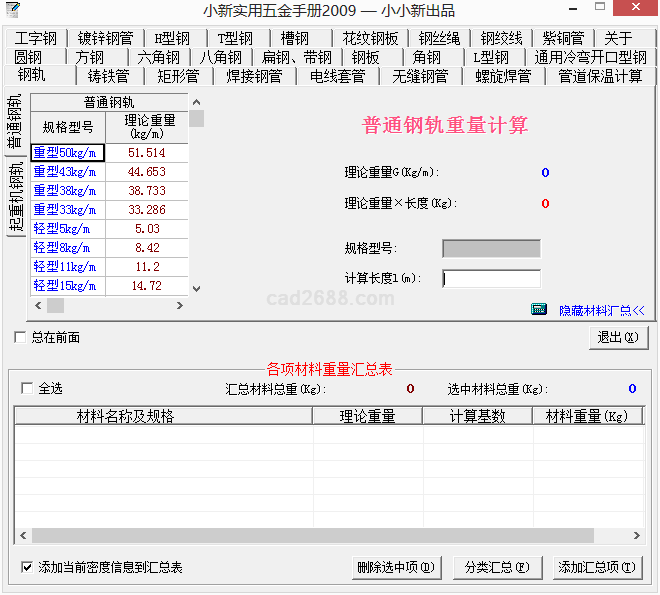Click the rail list scroll left arrow
This screenshot has height=595, width=660.
point(39,305)
